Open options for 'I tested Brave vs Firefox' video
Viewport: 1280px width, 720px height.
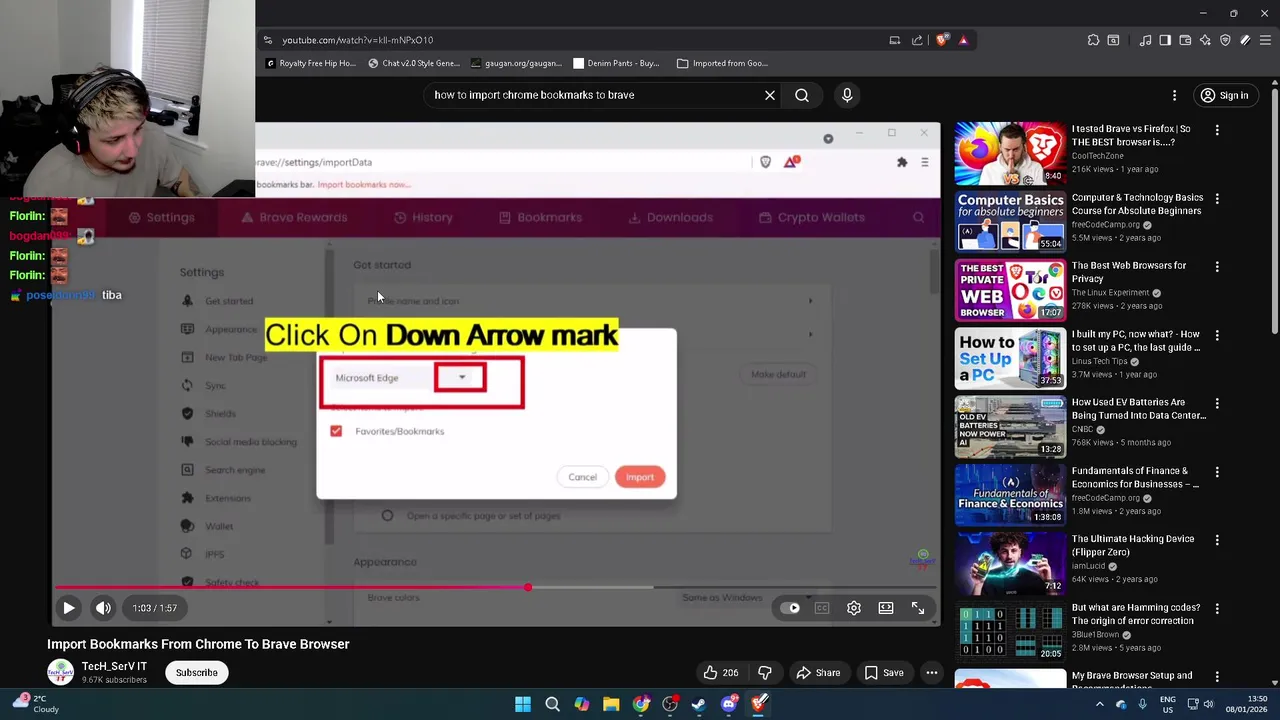1217,130
